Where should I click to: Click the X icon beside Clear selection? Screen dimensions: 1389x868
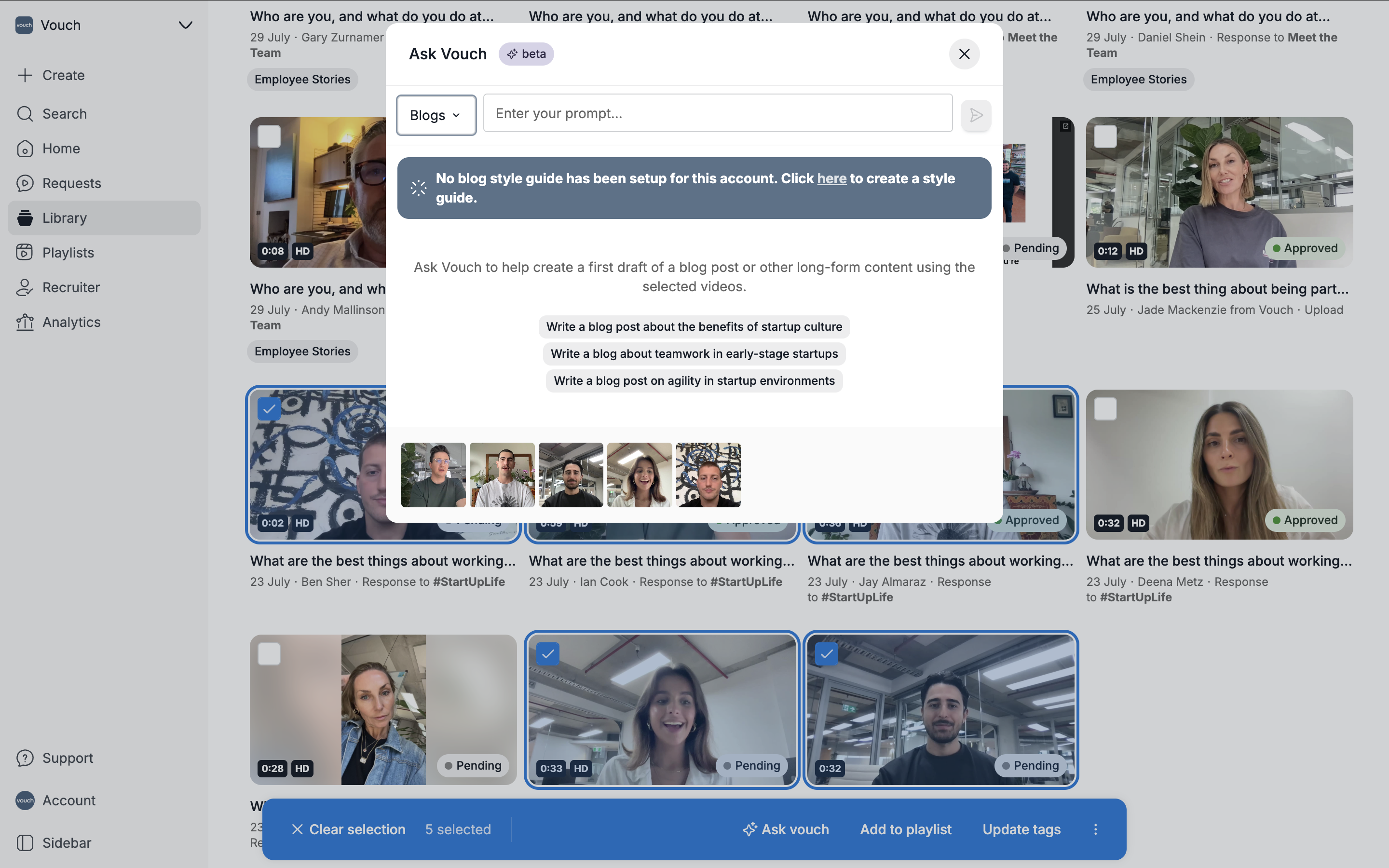click(297, 829)
